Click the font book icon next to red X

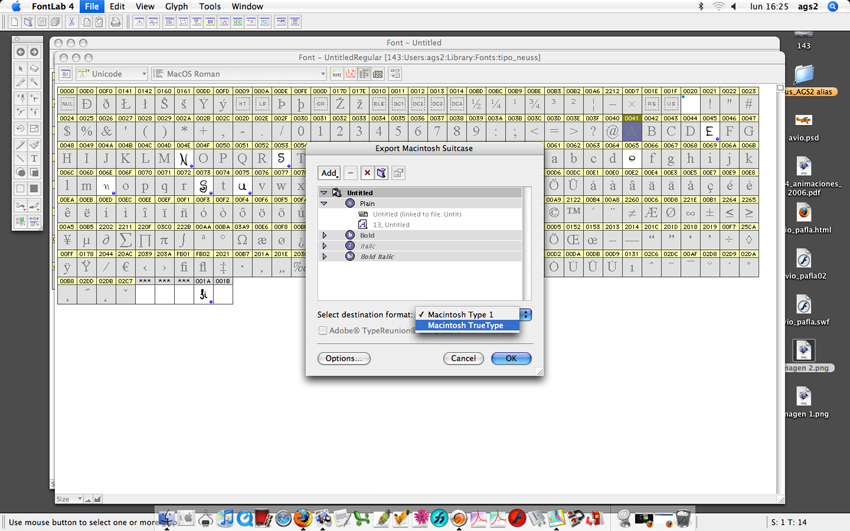382,173
